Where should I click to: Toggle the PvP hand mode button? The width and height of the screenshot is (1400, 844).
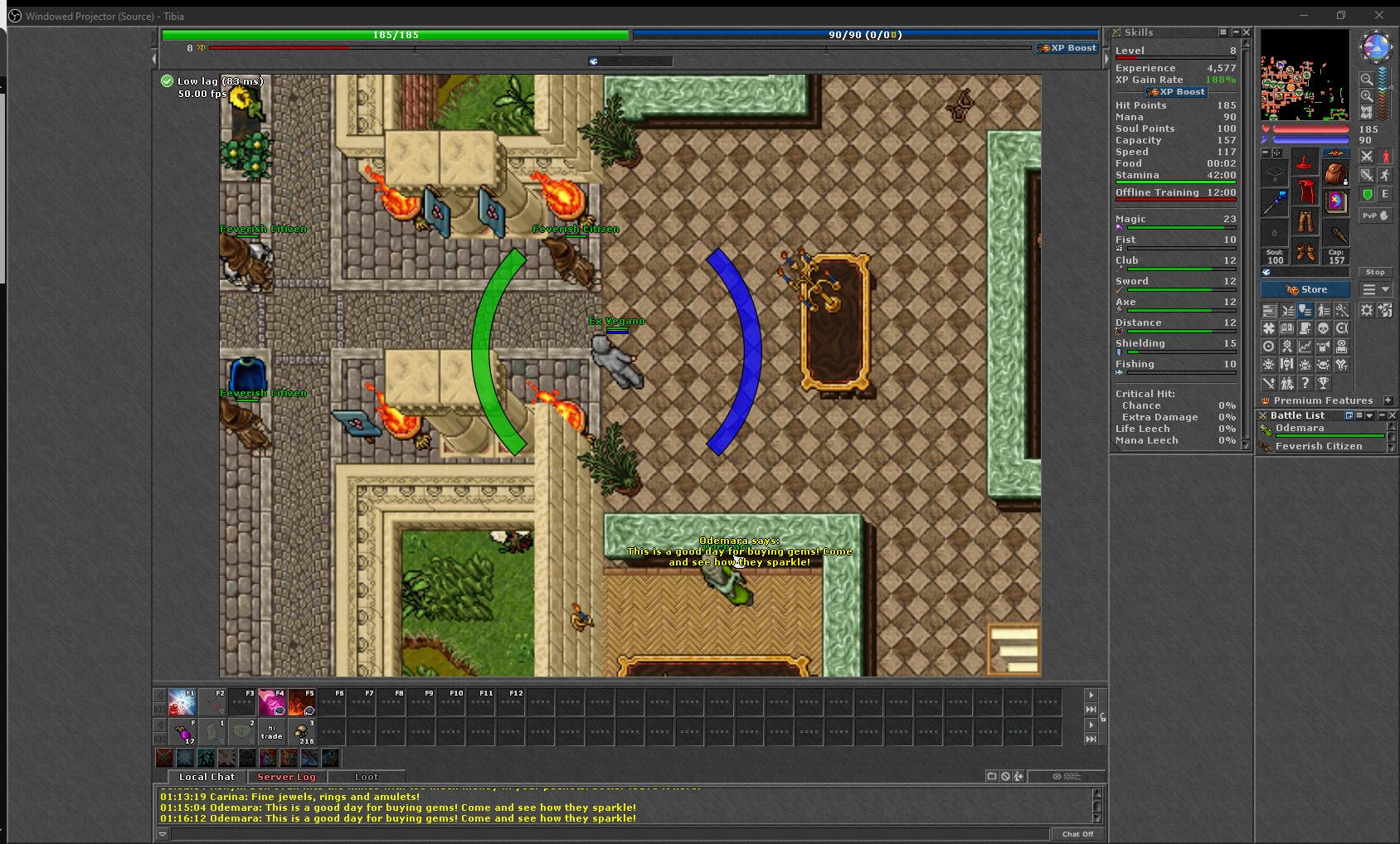click(1375, 216)
